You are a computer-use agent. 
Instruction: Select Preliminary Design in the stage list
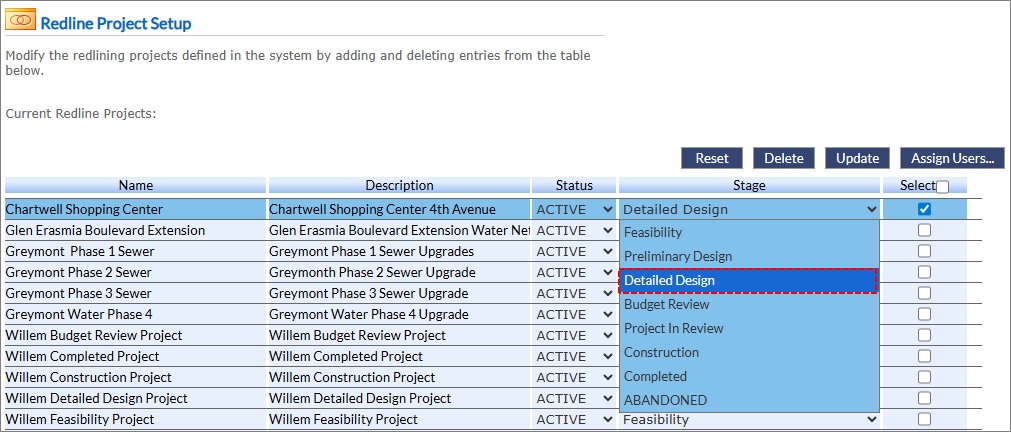(x=678, y=256)
